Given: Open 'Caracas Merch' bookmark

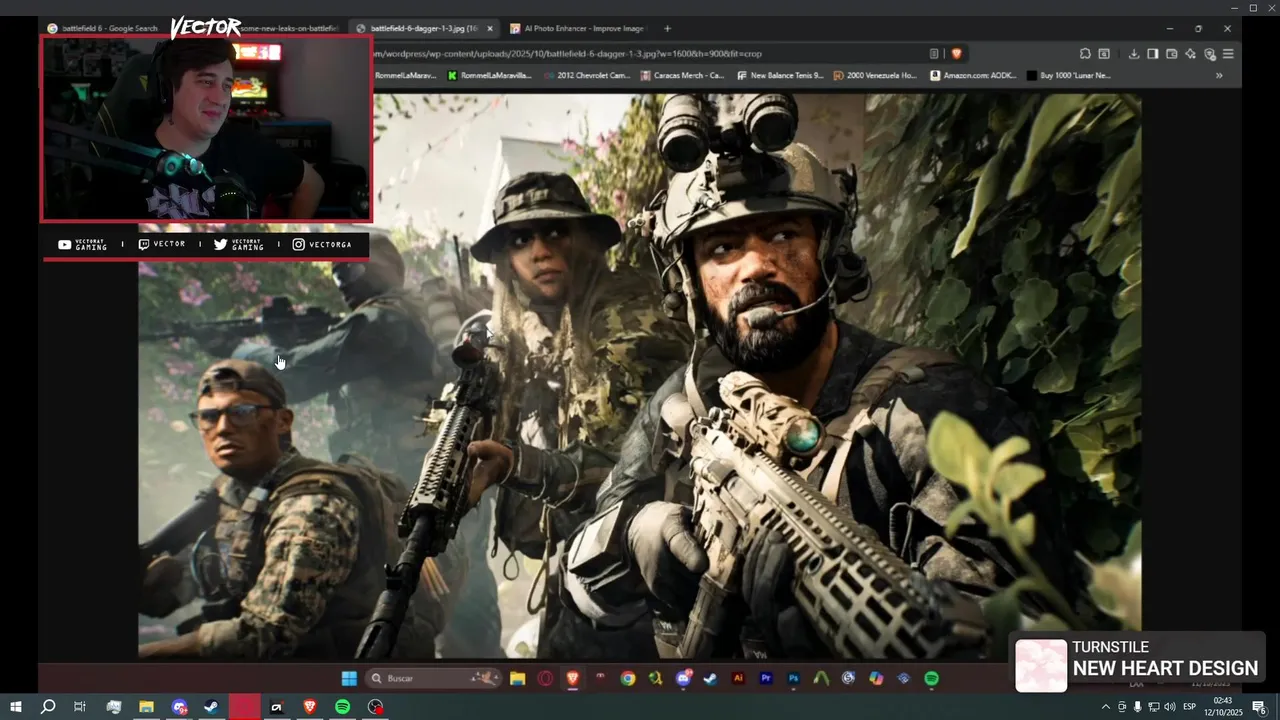Looking at the screenshot, I should tap(682, 75).
